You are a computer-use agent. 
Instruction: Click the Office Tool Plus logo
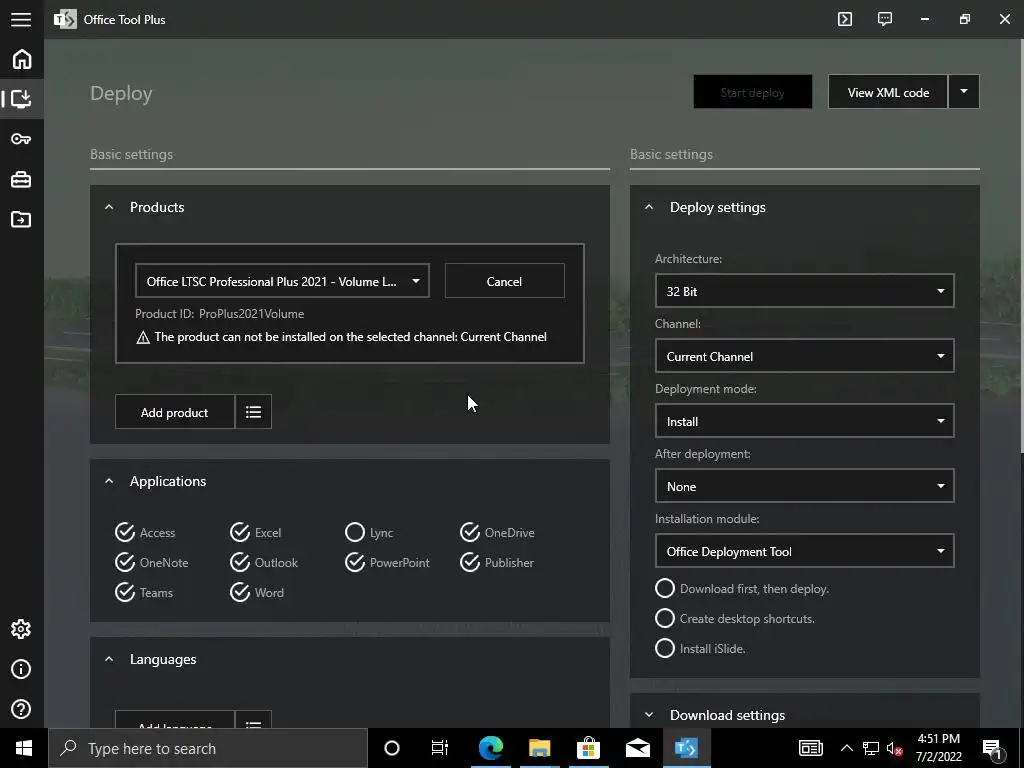(65, 20)
